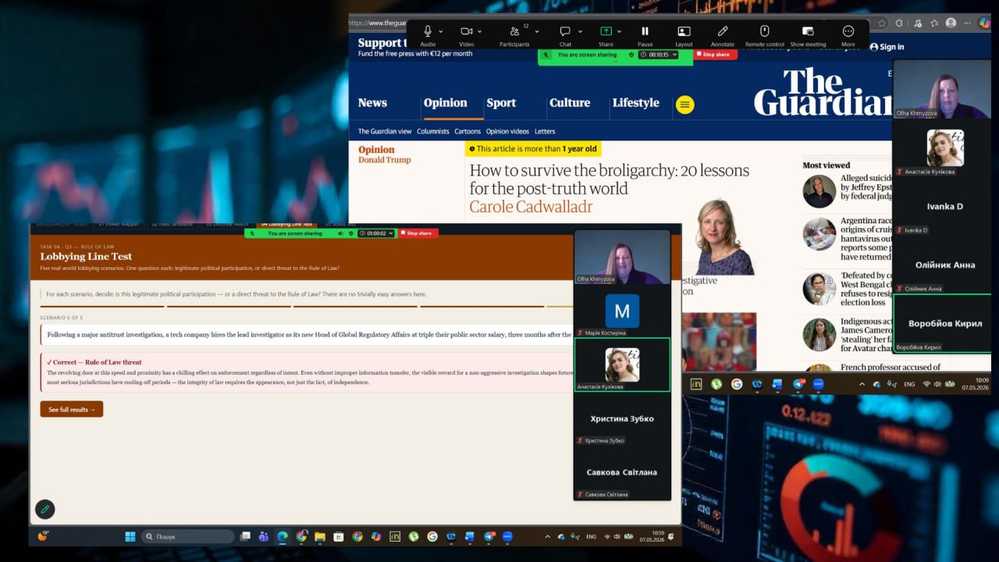Open the Google G app in the upper taskbar

click(737, 384)
